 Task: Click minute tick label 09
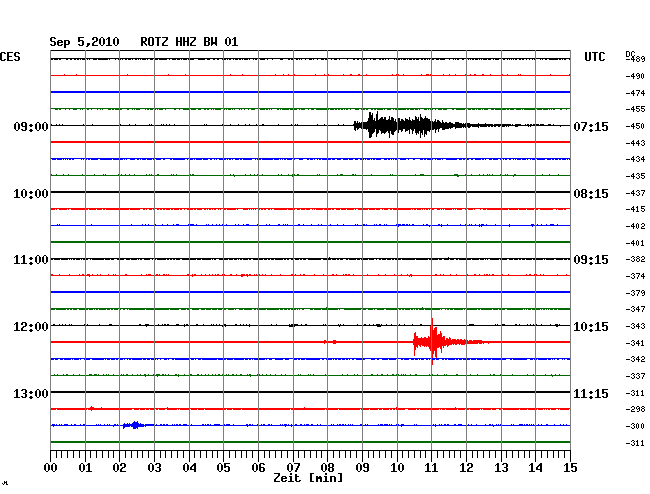pyautogui.click(x=362, y=468)
